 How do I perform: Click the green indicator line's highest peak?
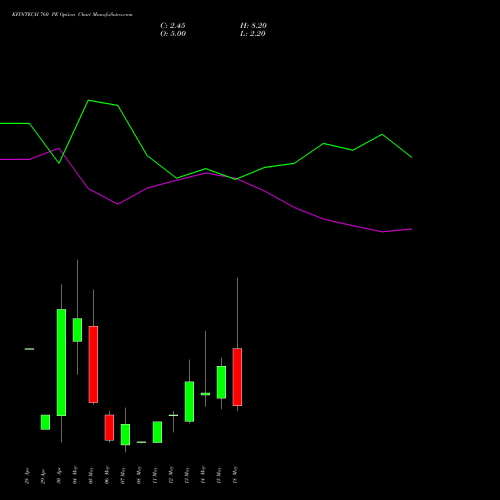(x=89, y=100)
